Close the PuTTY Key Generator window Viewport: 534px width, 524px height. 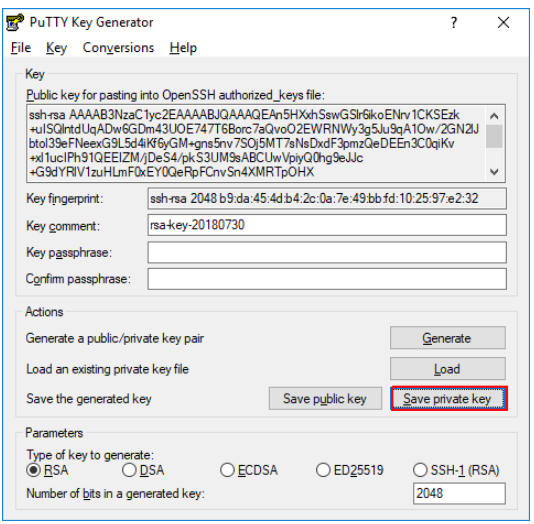coord(503,23)
